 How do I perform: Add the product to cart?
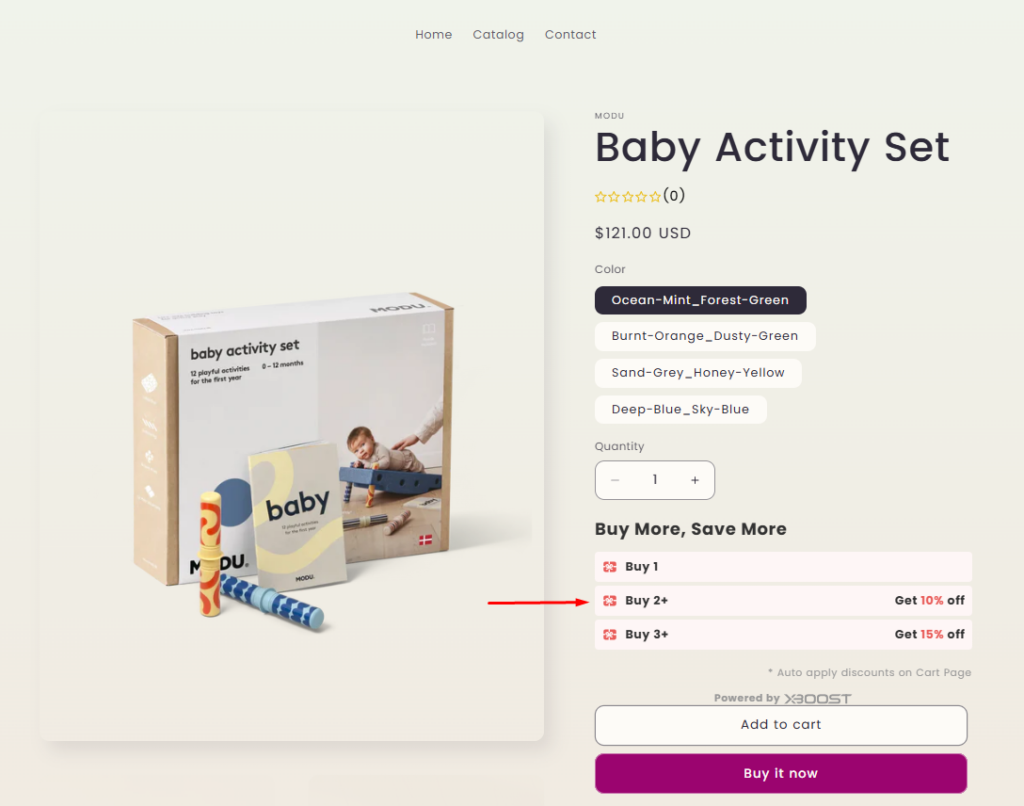point(781,725)
